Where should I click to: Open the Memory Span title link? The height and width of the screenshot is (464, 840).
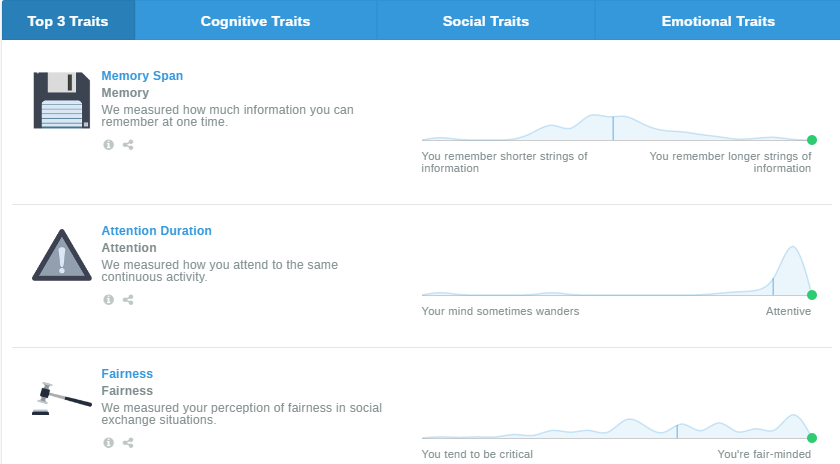tap(142, 76)
